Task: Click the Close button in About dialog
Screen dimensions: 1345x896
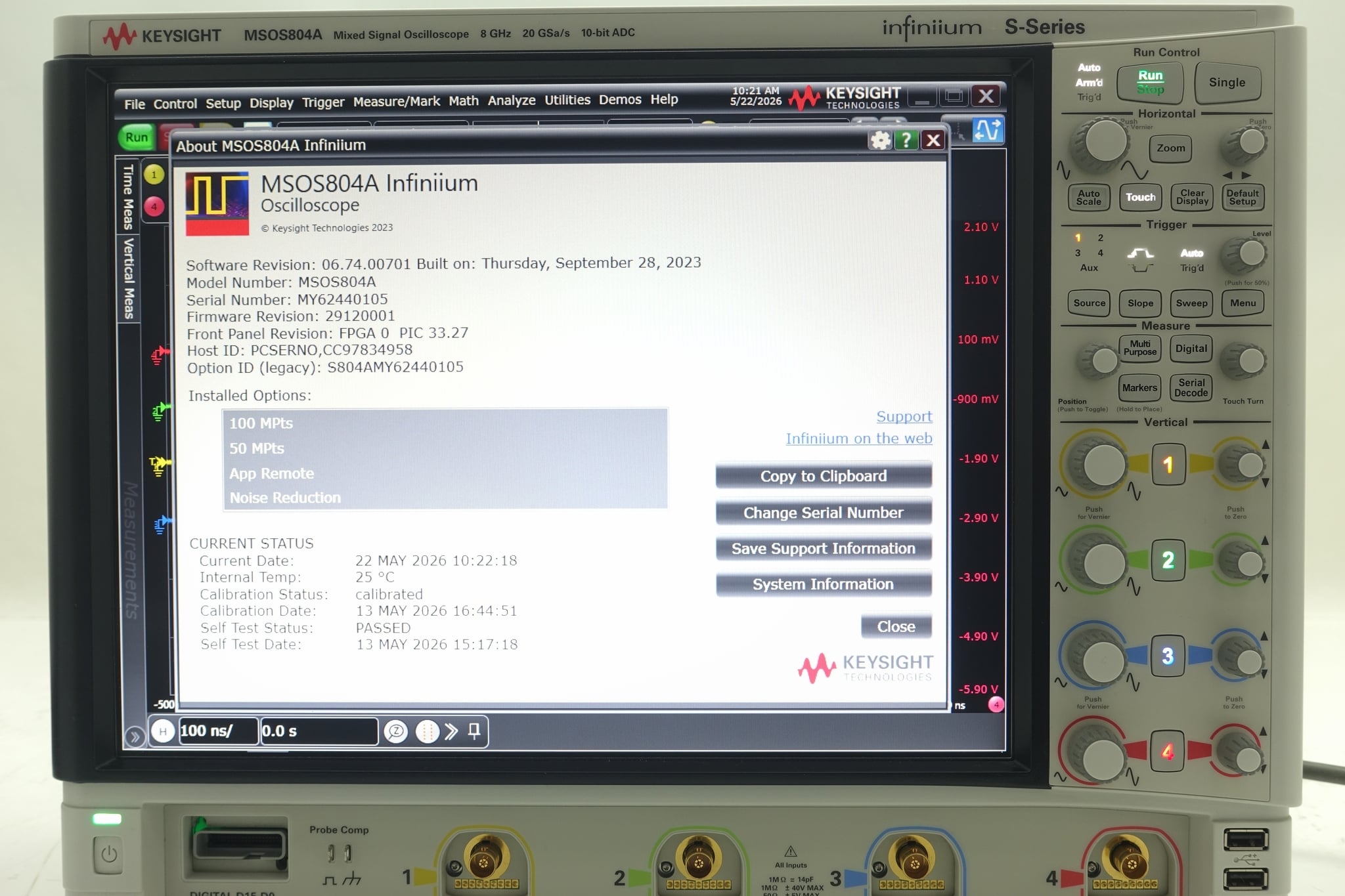Action: click(x=896, y=626)
